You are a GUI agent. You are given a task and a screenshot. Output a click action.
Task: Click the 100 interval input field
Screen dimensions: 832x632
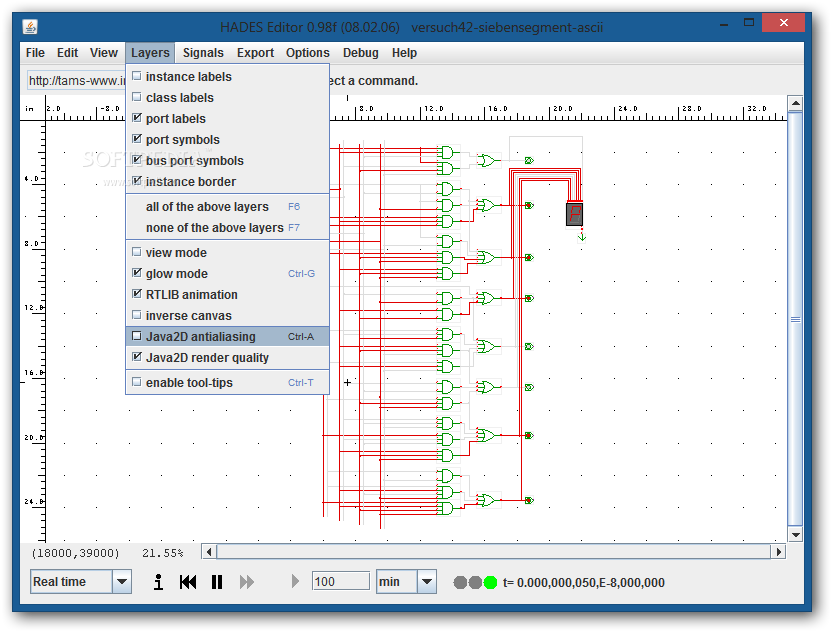[x=341, y=582]
